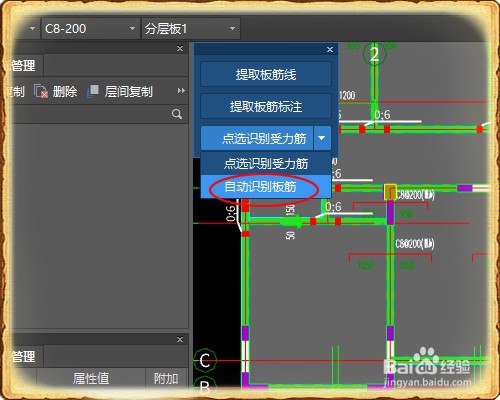500x400 pixels.
Task: Expand the toolbar overflow double-arrow
Action: (181, 91)
